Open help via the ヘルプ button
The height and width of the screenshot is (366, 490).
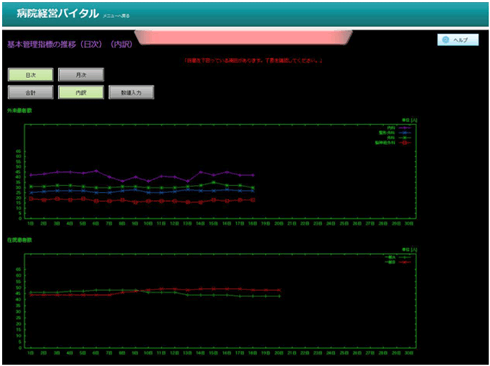[x=458, y=40]
